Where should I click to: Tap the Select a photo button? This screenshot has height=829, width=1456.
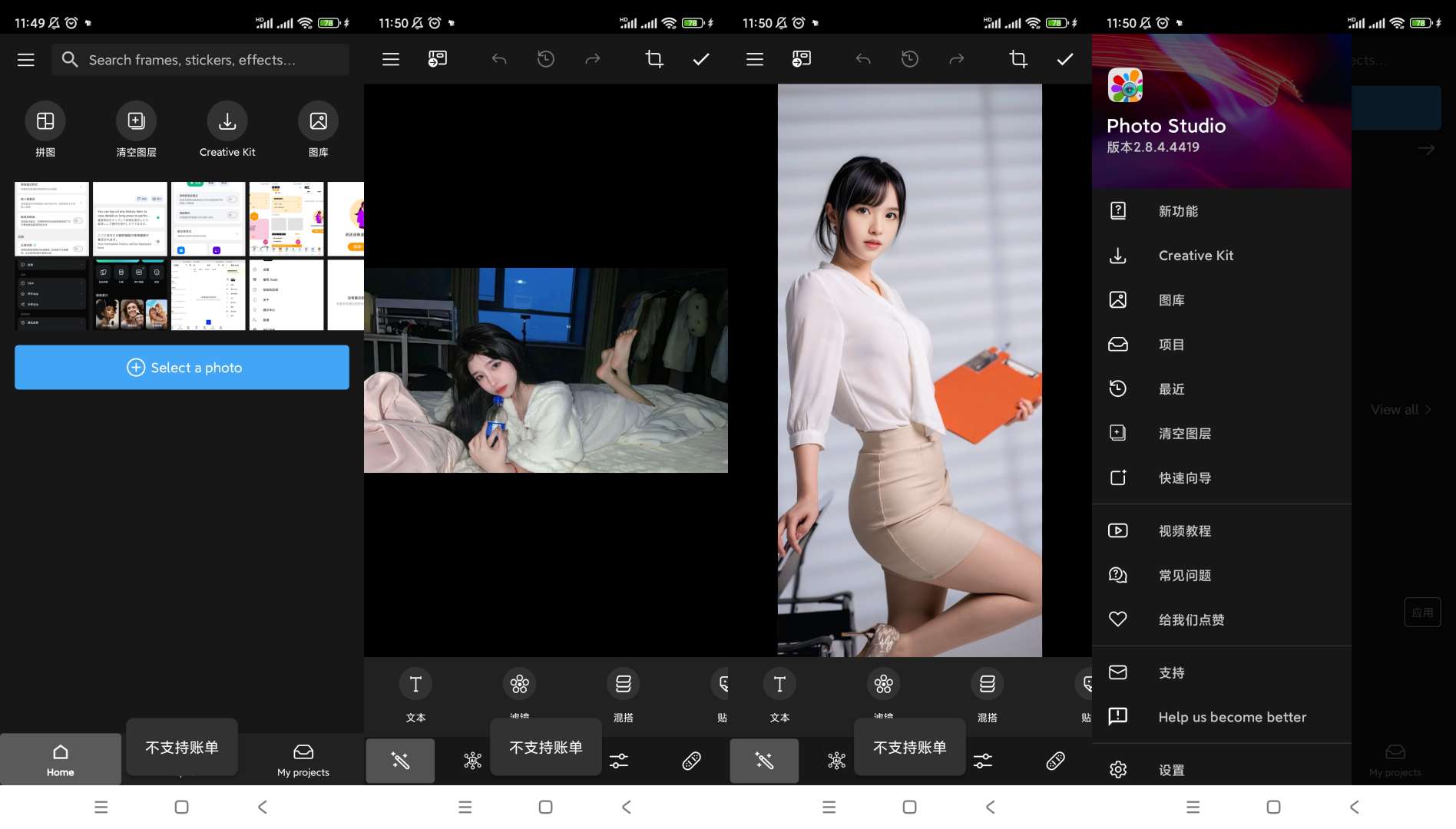coord(181,367)
